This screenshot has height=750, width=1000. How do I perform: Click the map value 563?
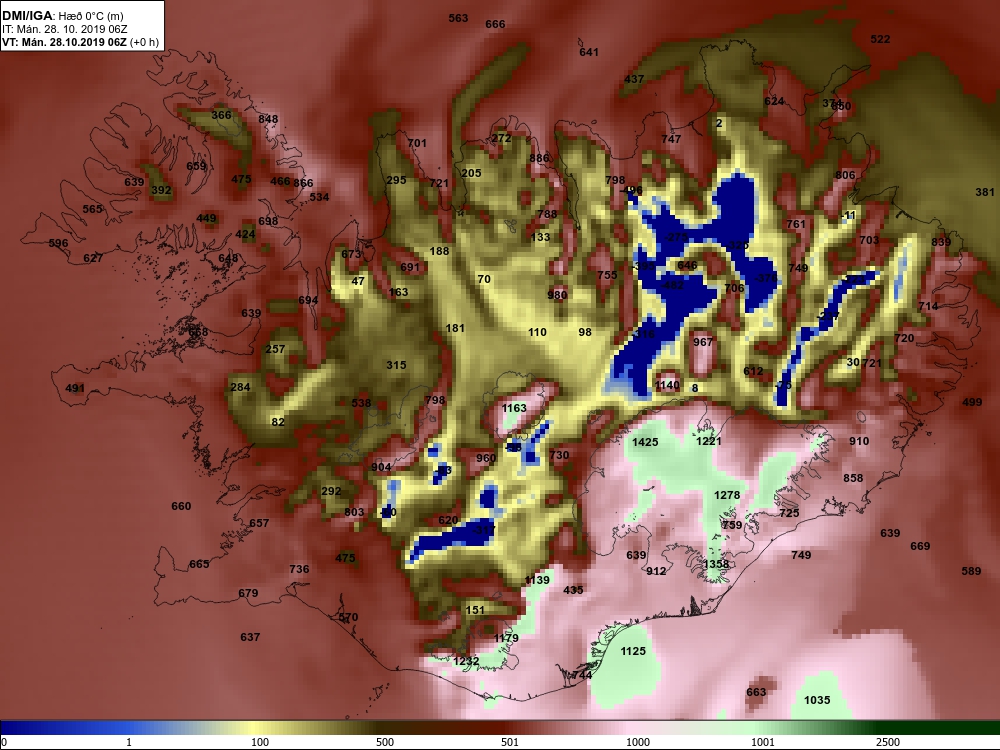(458, 18)
